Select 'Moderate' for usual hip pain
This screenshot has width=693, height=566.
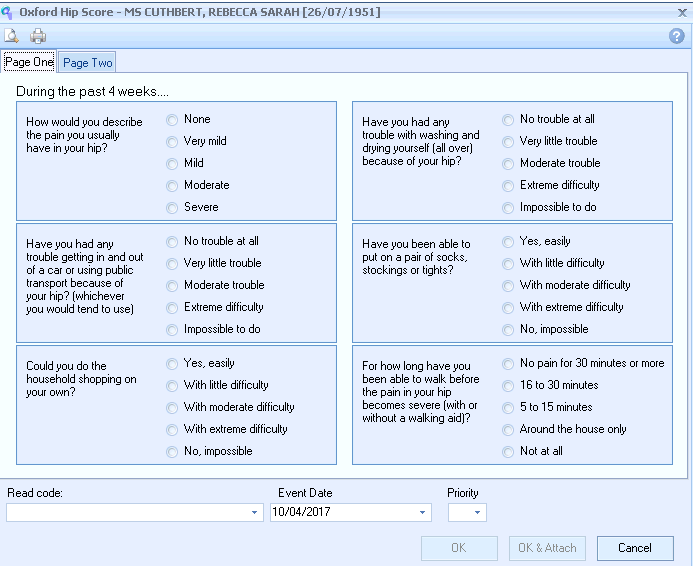coord(174,185)
